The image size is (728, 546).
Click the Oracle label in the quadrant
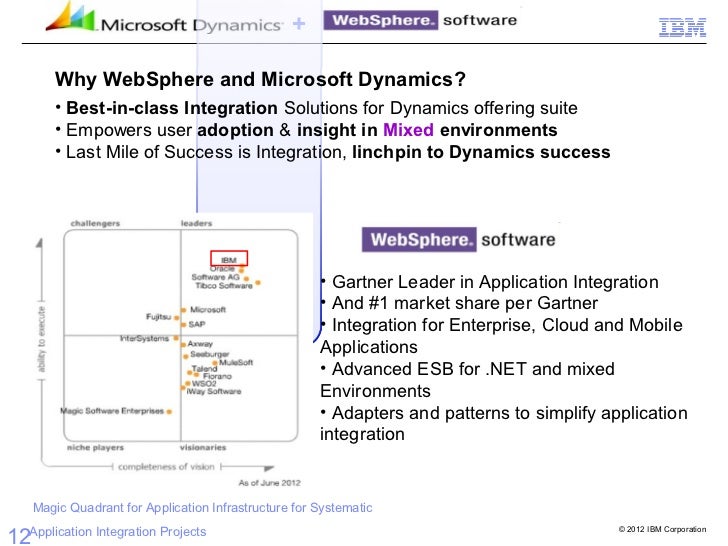click(x=222, y=268)
